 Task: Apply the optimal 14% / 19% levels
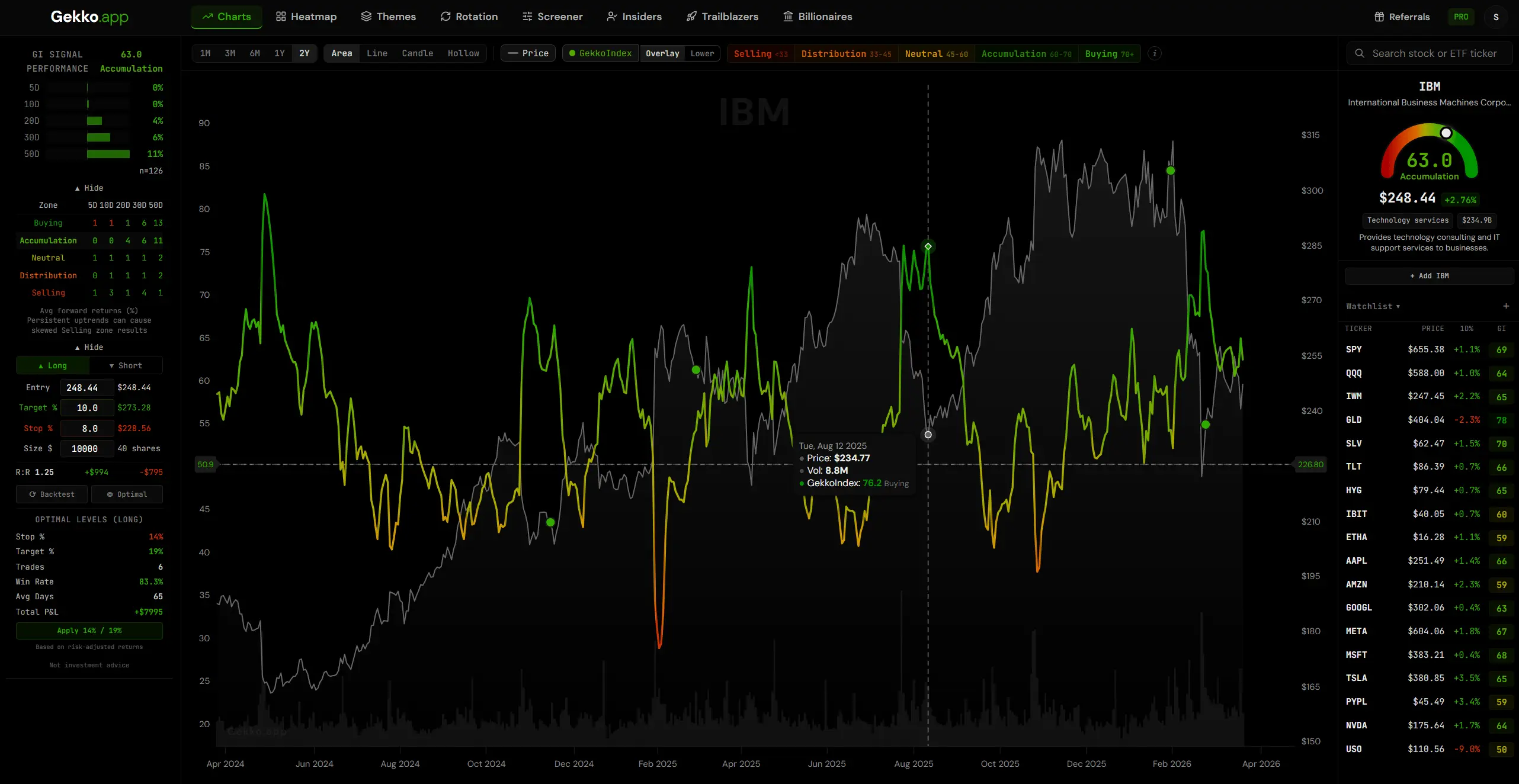click(89, 631)
